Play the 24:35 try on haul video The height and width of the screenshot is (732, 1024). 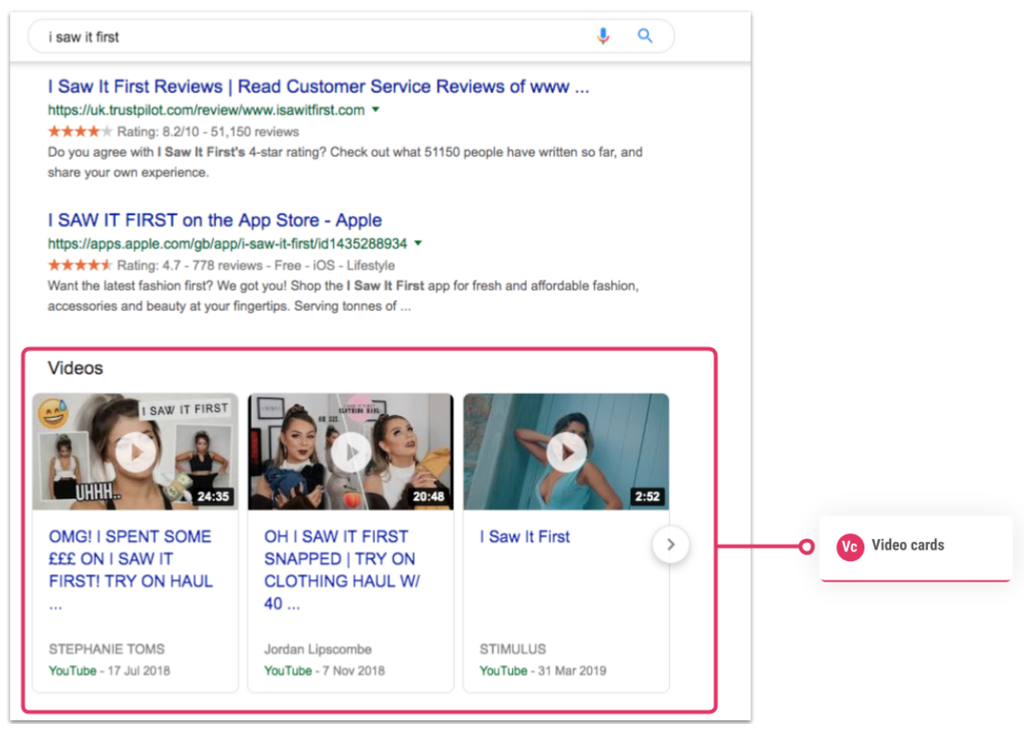(x=135, y=452)
